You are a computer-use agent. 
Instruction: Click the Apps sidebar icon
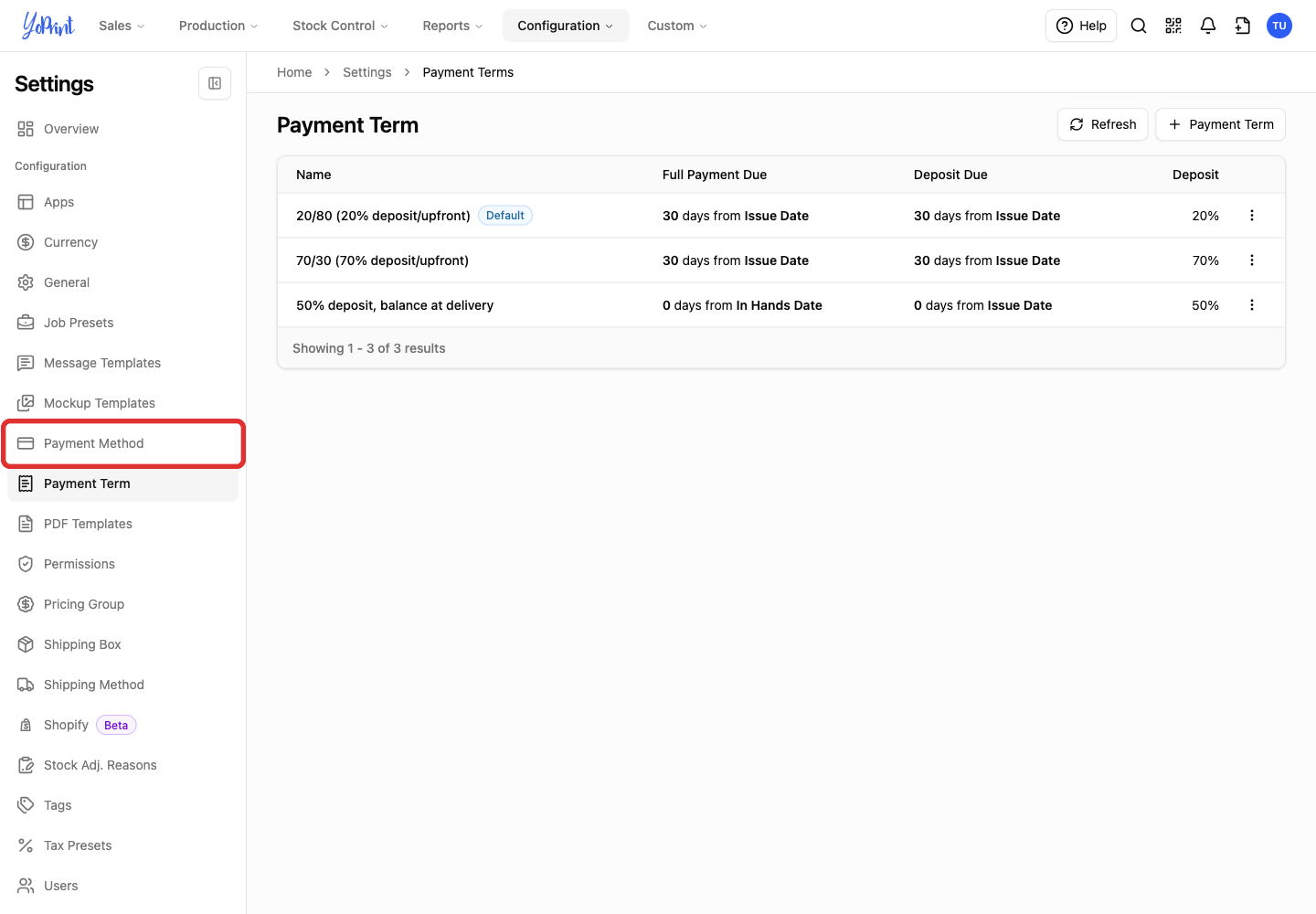coord(26,202)
